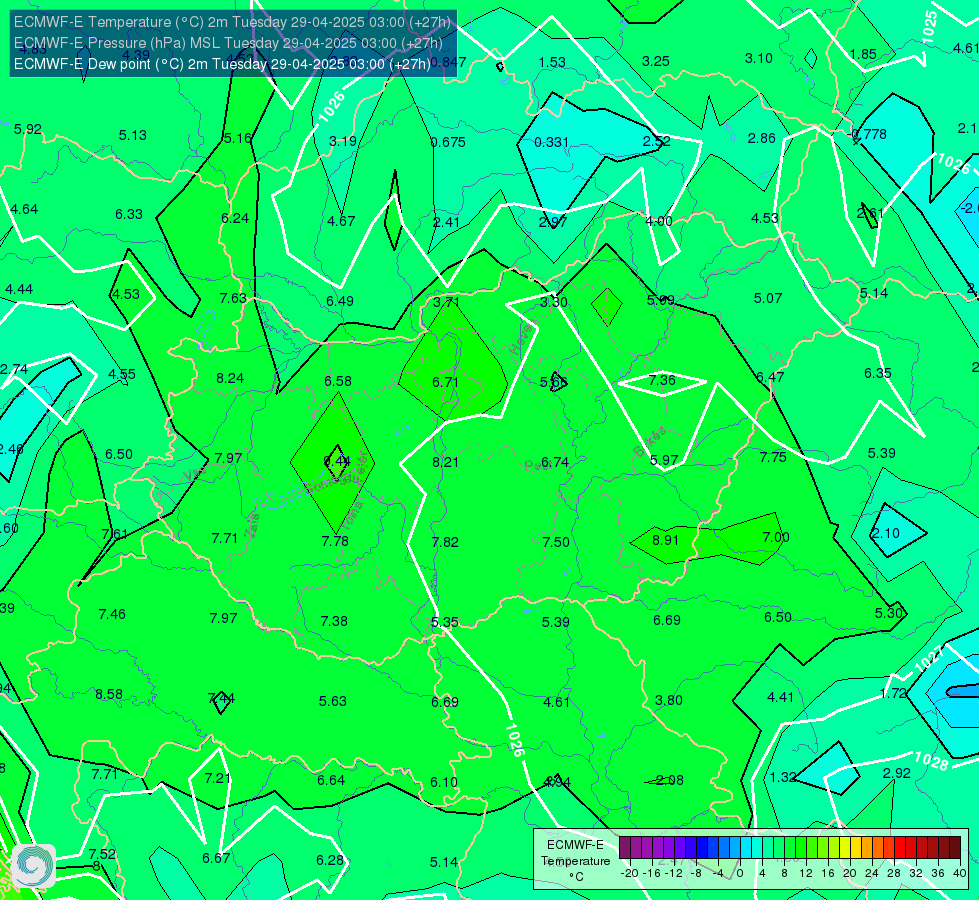Click the 4.41 dew point value
The width and height of the screenshot is (979, 900).
(x=780, y=697)
